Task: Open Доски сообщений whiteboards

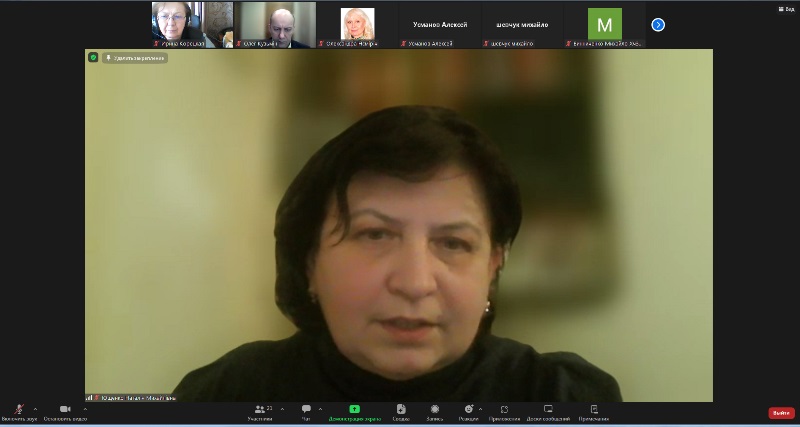Action: pos(548,412)
